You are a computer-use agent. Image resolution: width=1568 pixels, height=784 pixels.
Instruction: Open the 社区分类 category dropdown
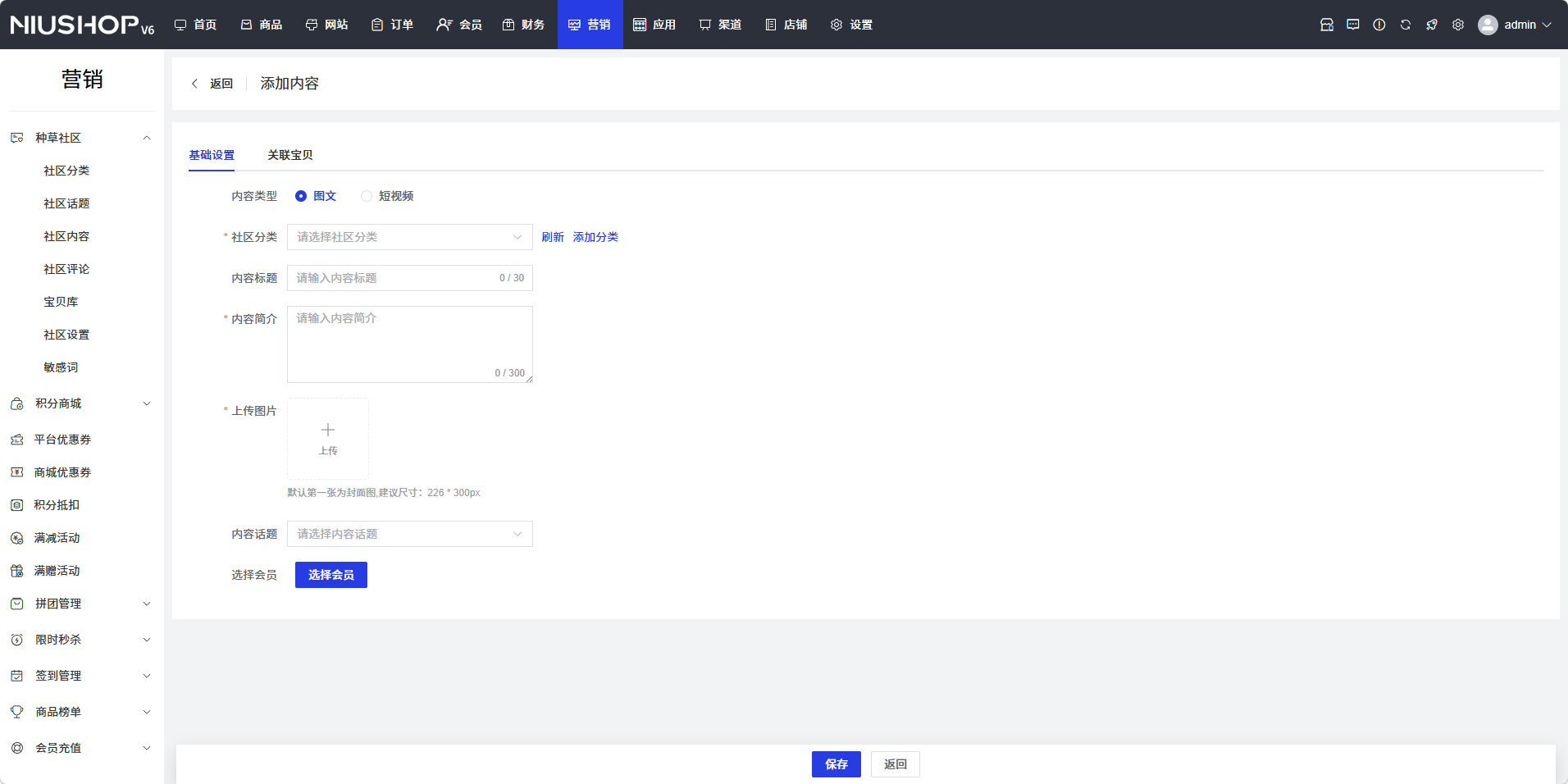point(409,237)
